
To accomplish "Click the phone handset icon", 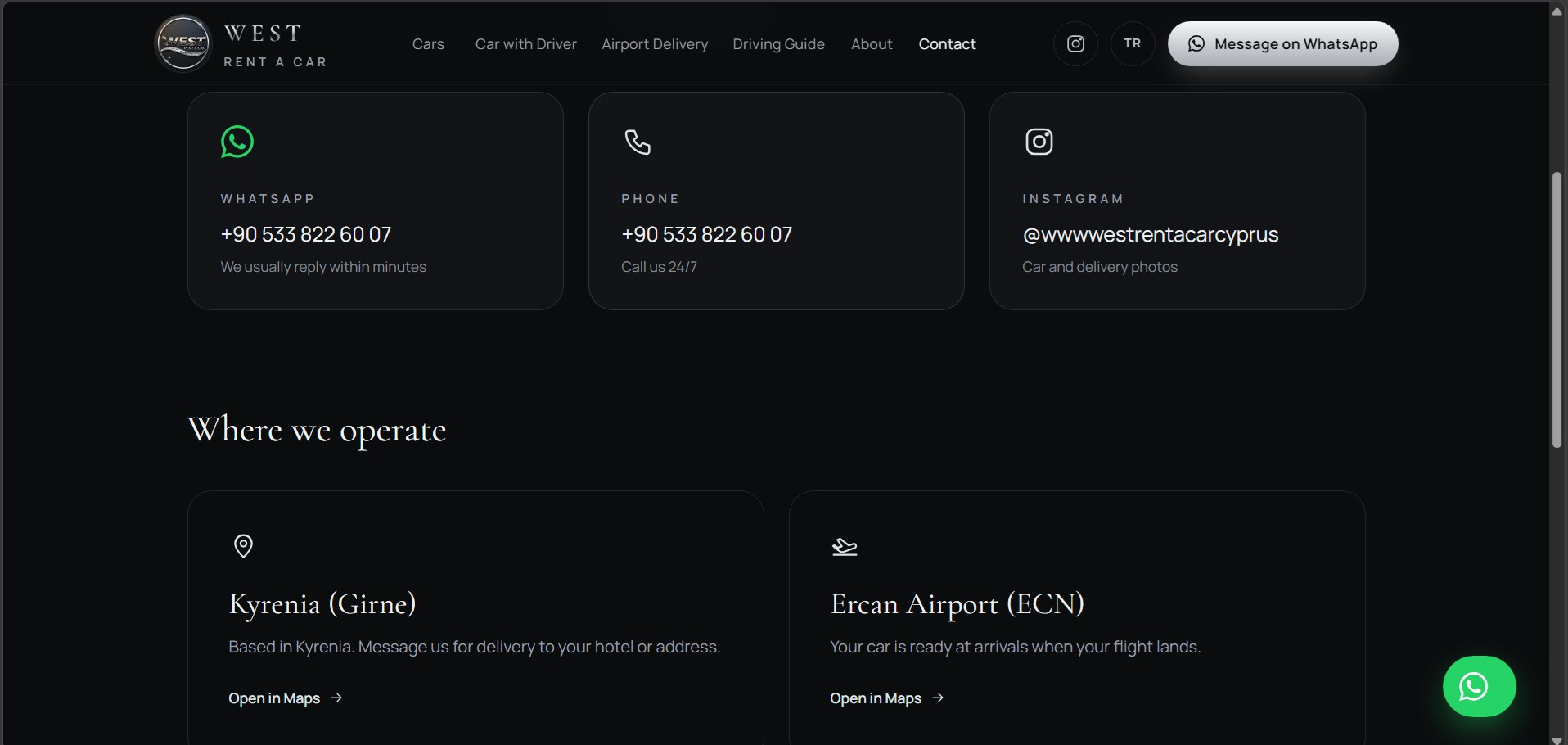I will [638, 142].
